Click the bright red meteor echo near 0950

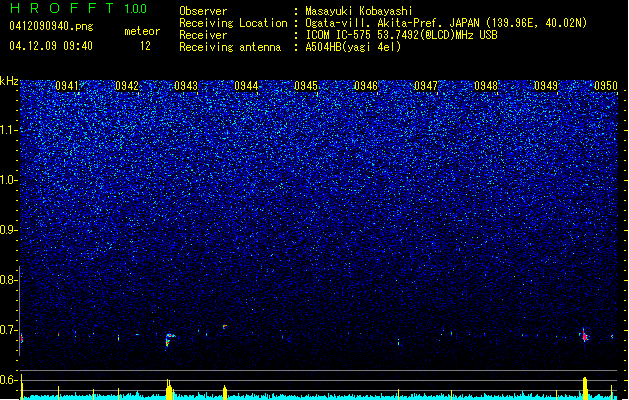[585, 336]
